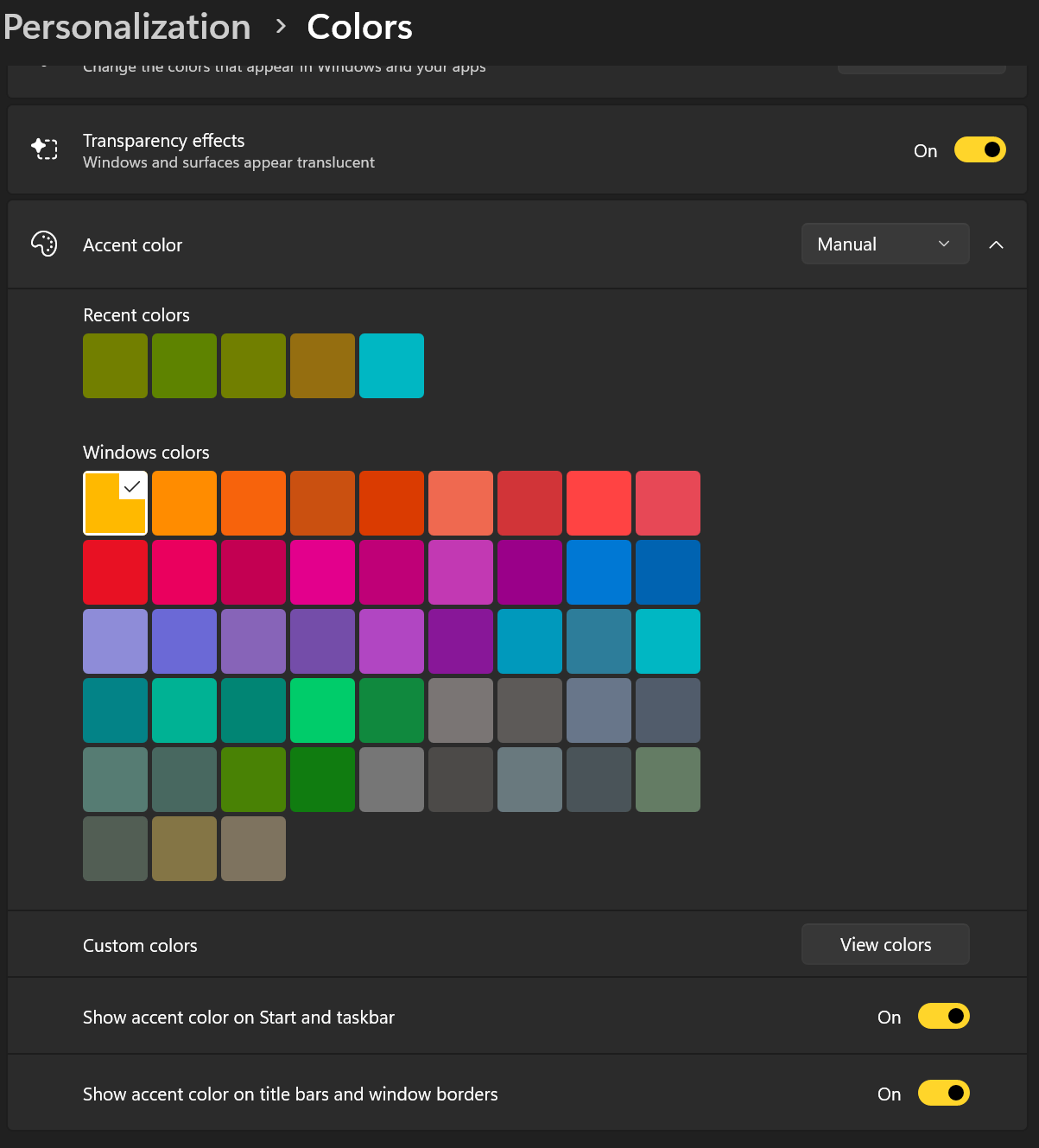Screen dimensions: 1039x1148
Task: Disable accent color on Start and taskbar
Action: tap(943, 1016)
